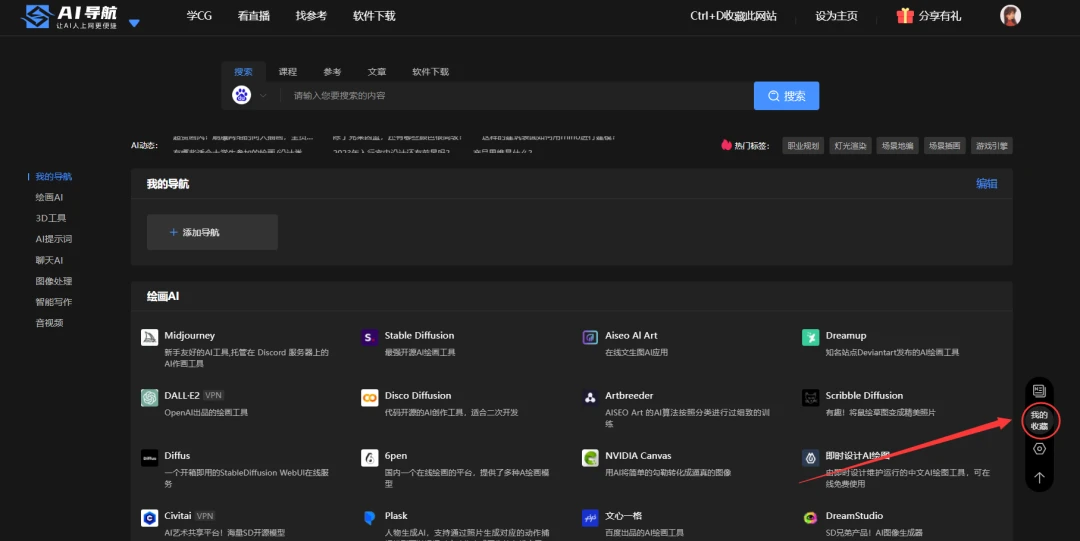This screenshot has height=541, width=1080.
Task: Open the 文心一格 icon
Action: point(590,518)
